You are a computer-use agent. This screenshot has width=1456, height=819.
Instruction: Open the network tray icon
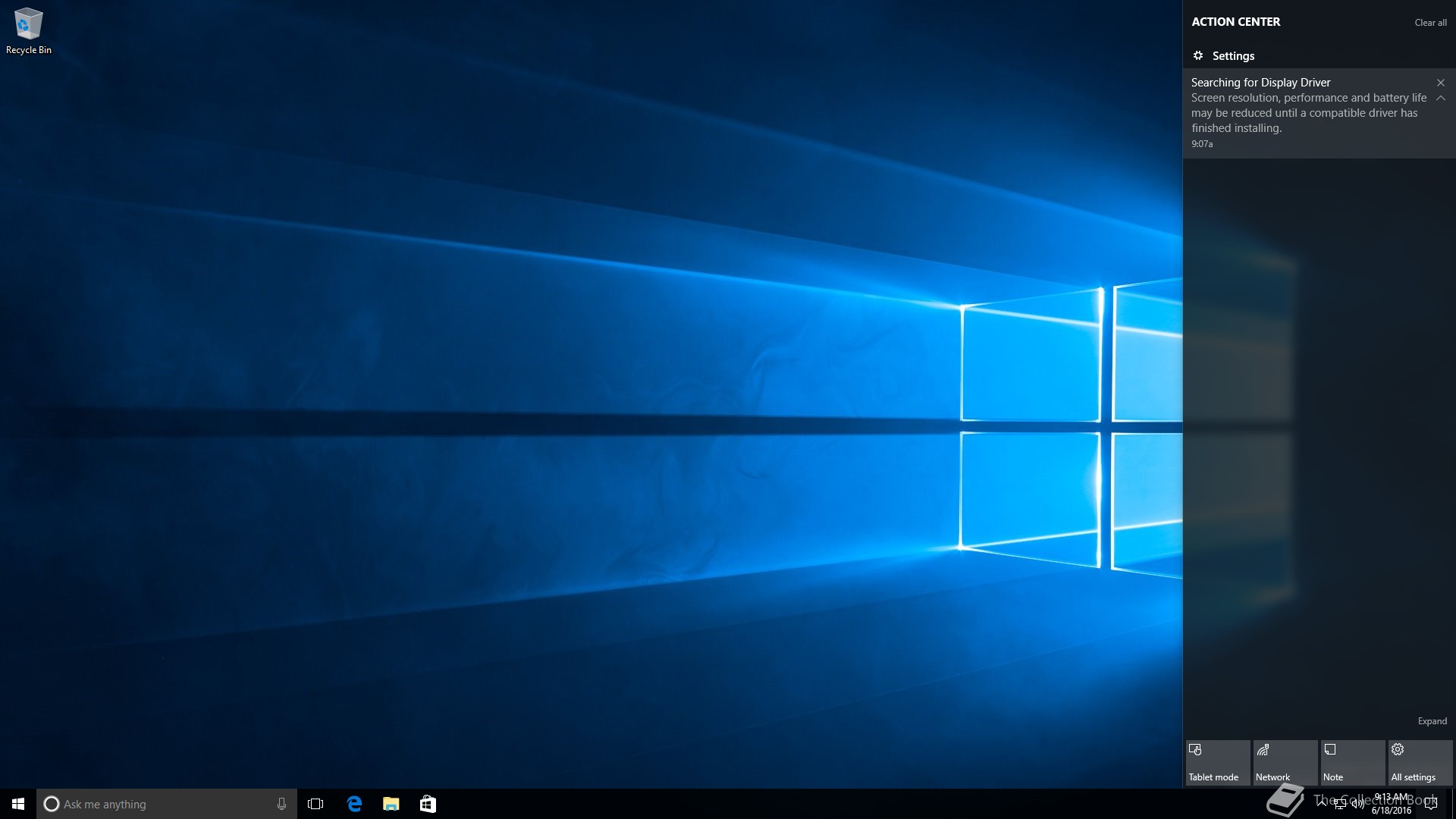click(1340, 804)
